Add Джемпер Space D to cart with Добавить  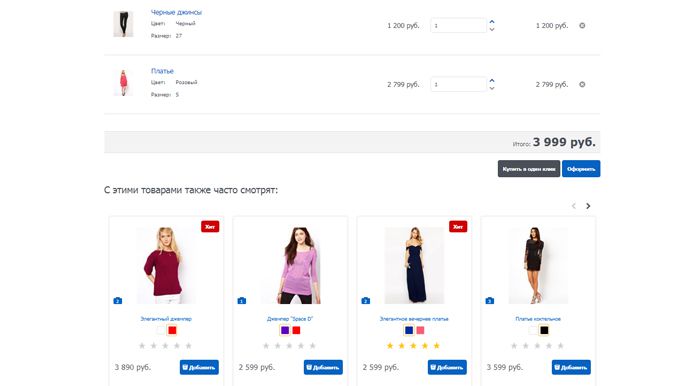(323, 367)
